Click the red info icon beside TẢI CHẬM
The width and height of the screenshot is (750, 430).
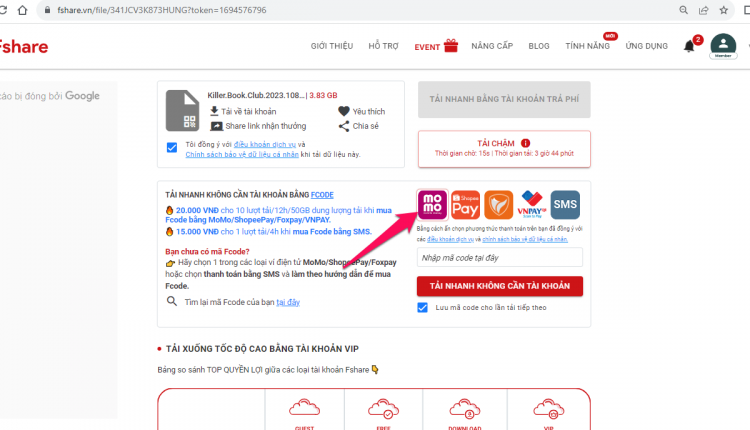click(525, 143)
